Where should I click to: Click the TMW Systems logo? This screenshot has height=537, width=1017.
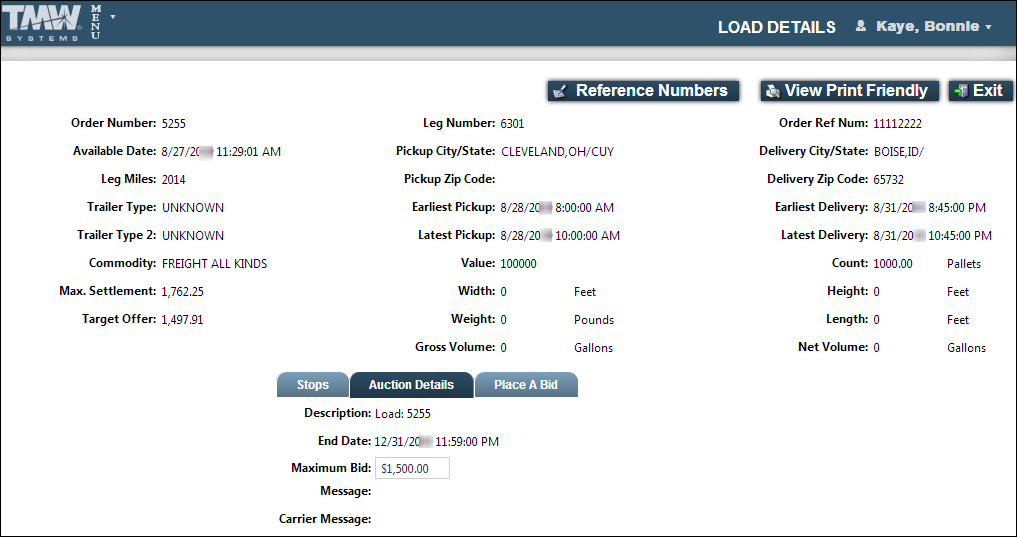pos(44,22)
